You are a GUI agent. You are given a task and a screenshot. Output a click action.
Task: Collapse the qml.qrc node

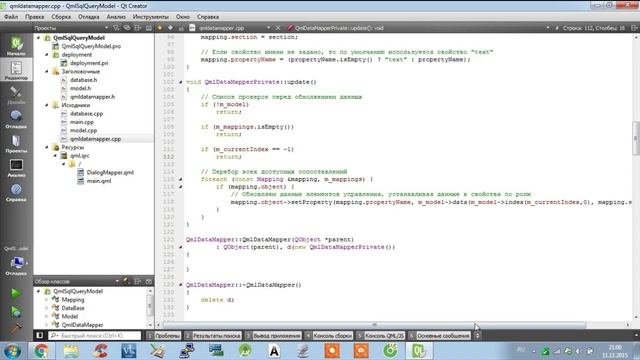pos(55,156)
